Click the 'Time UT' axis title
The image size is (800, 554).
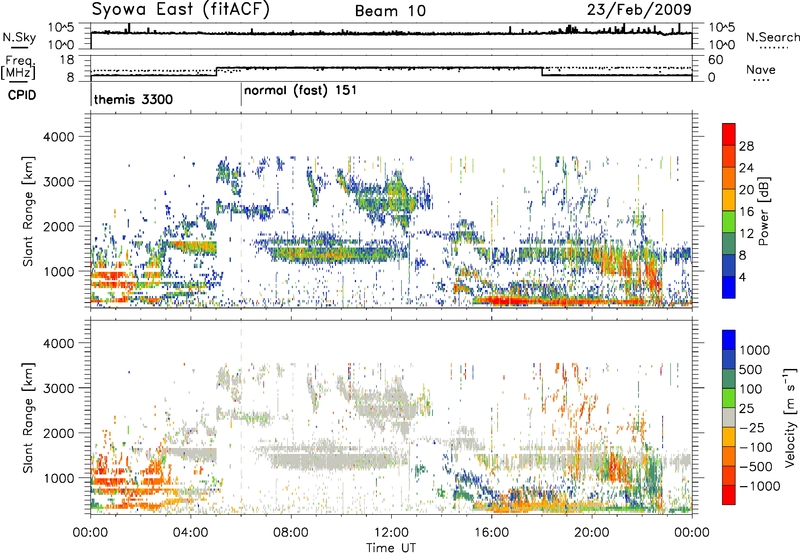coord(391,548)
